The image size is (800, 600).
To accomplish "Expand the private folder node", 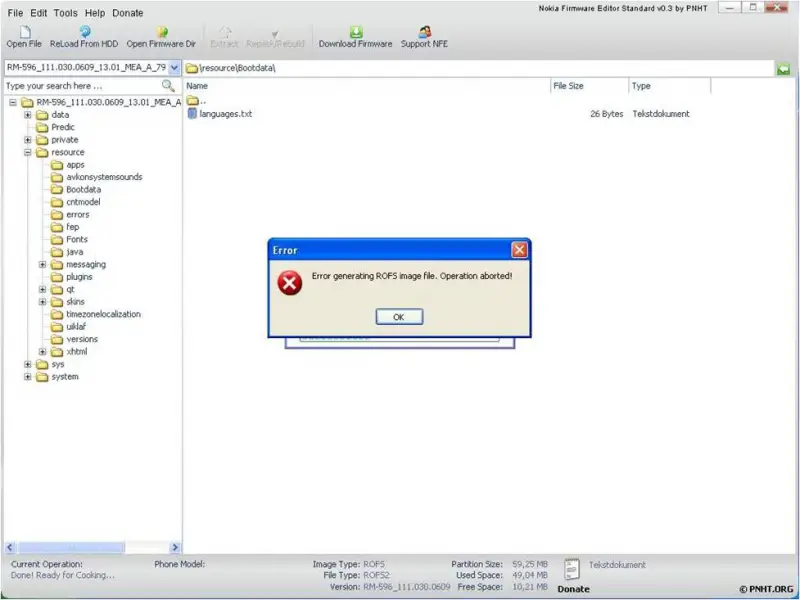I will 28,140.
